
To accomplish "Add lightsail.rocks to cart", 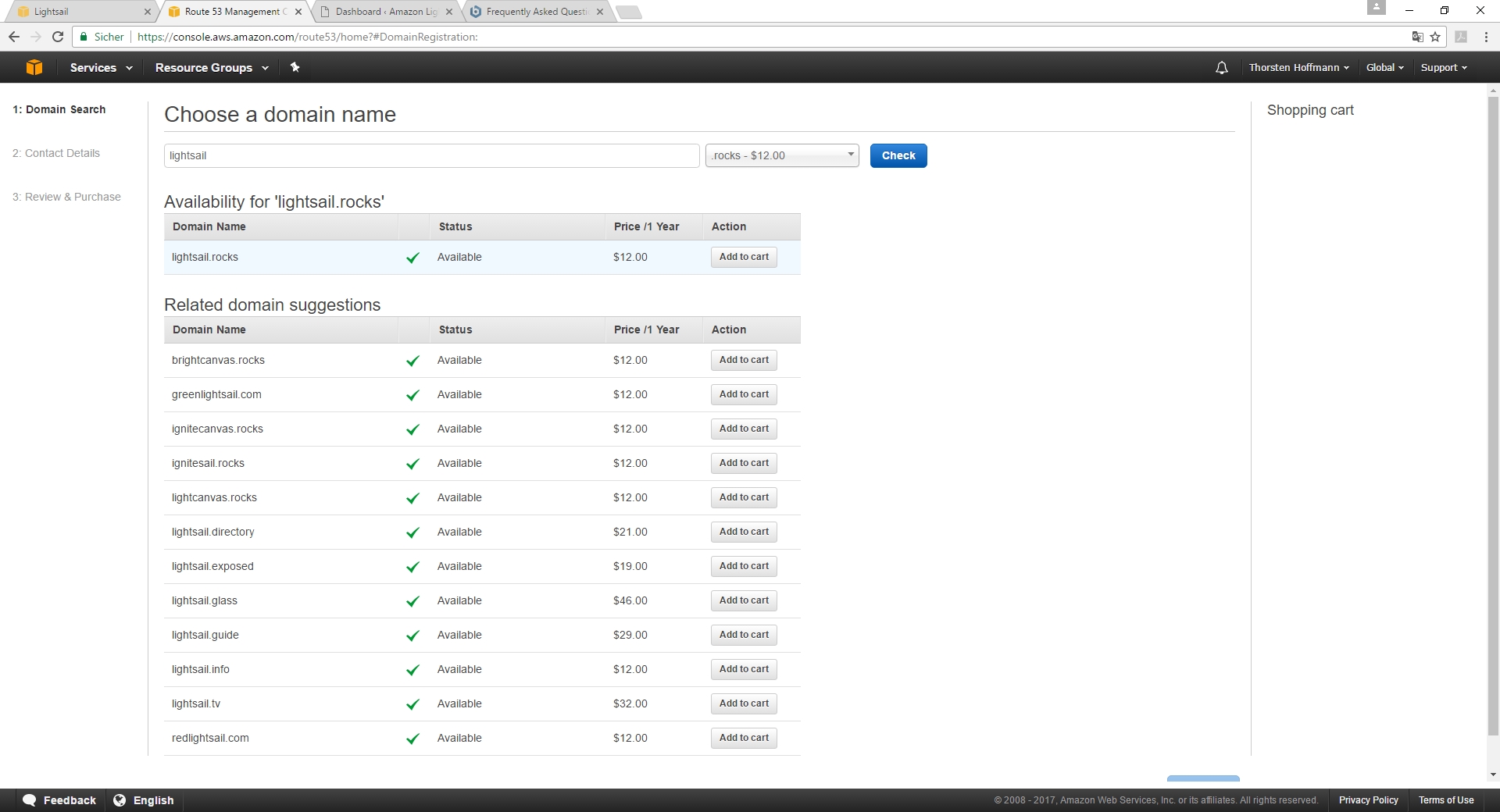I will [x=744, y=257].
